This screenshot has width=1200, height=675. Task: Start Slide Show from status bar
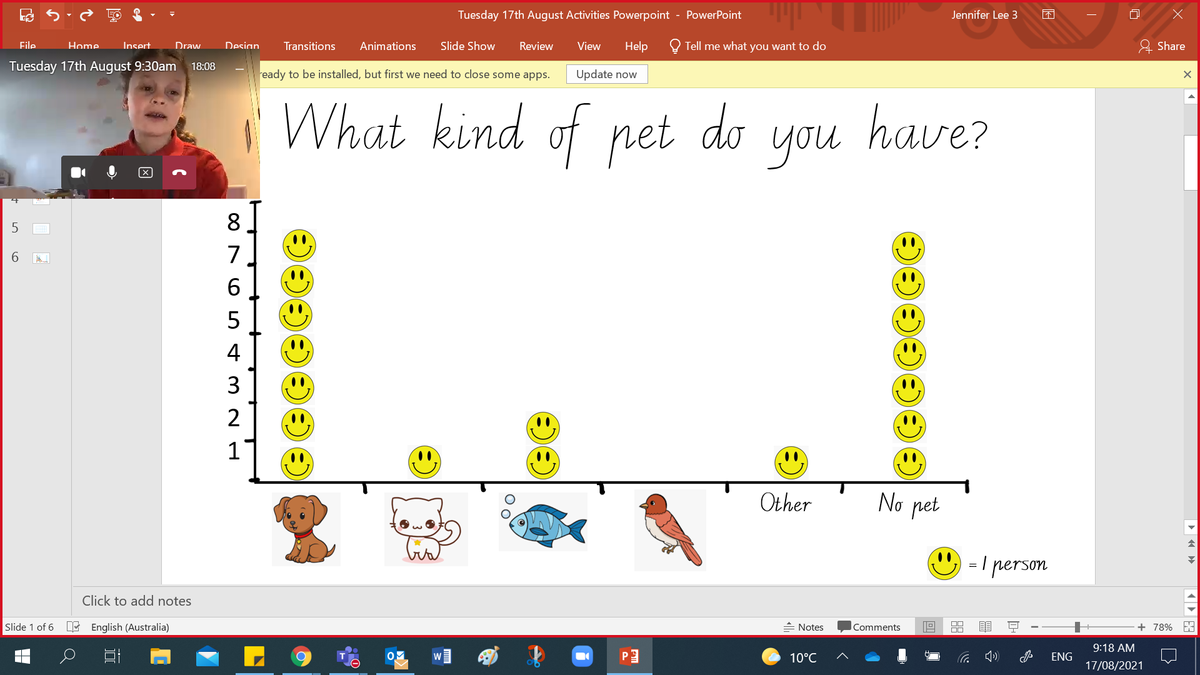tap(1013, 627)
